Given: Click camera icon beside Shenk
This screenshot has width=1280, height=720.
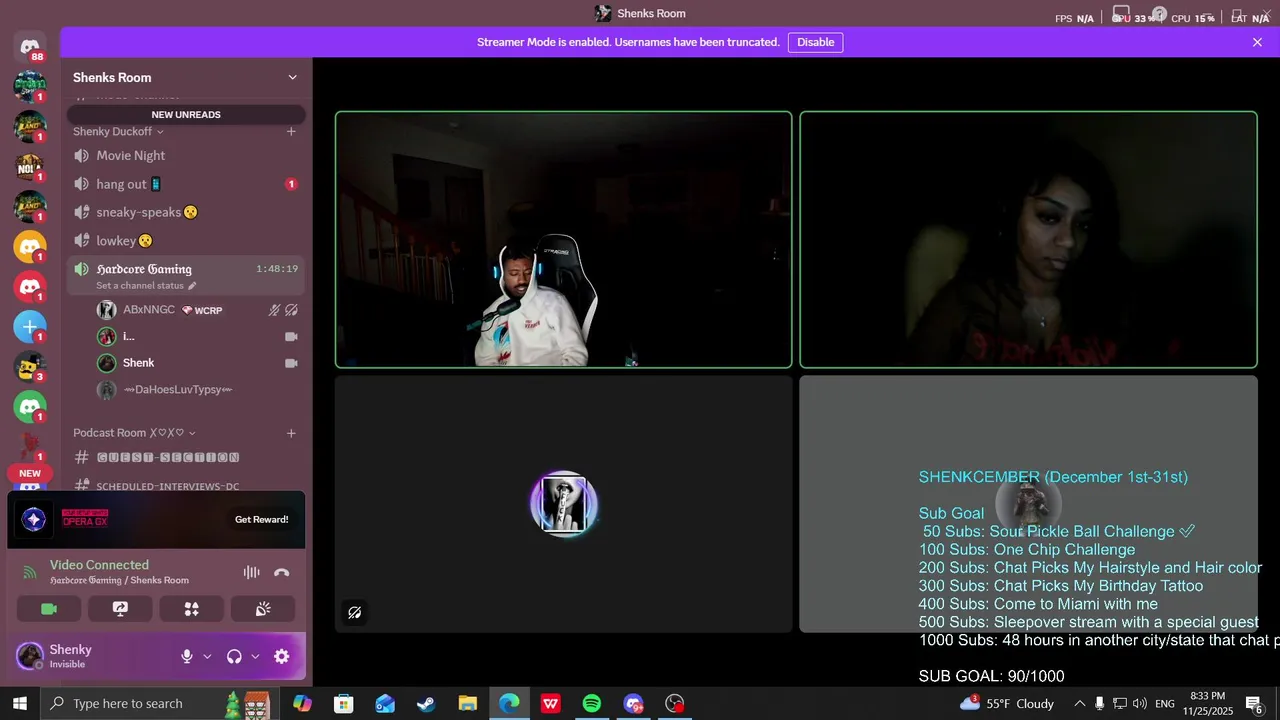Looking at the screenshot, I should 291,363.
